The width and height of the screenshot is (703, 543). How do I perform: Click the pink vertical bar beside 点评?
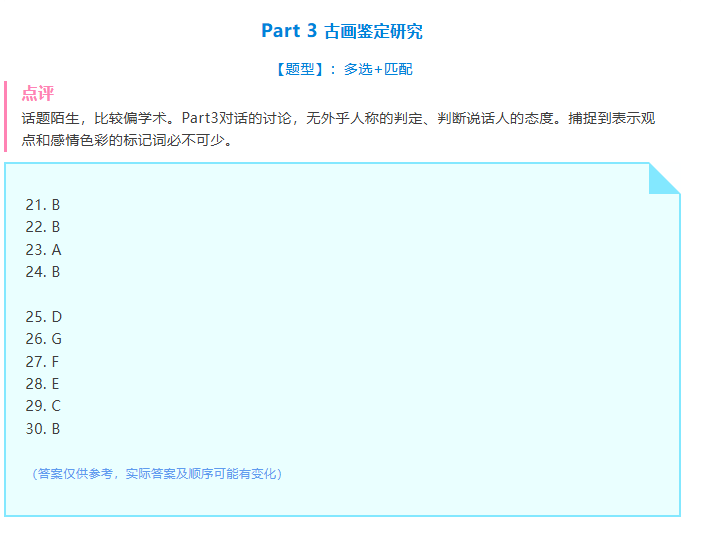(x=6, y=116)
